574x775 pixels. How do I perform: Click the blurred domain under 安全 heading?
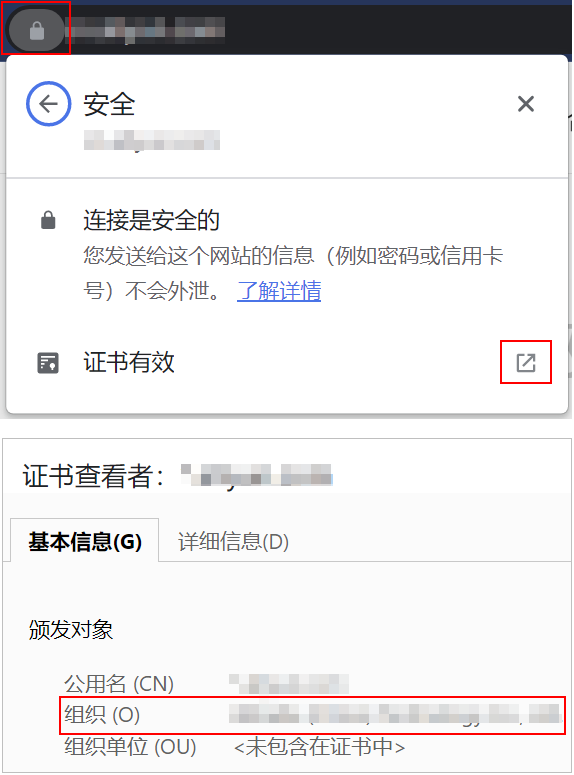pyautogui.click(x=152, y=140)
